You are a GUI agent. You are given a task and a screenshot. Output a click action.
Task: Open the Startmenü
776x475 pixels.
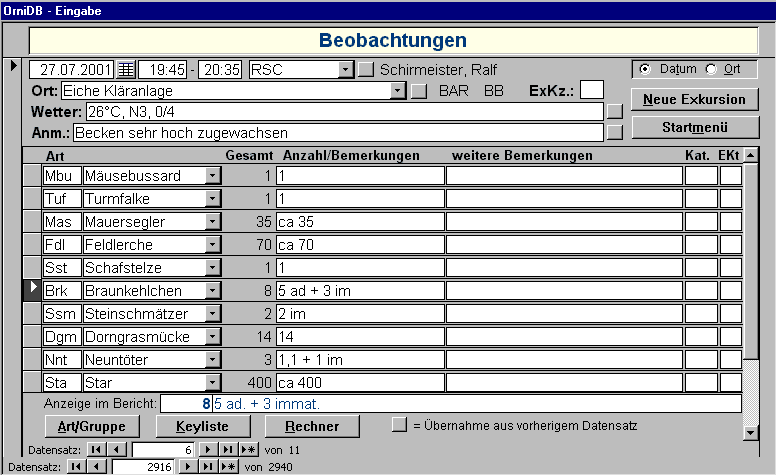click(x=694, y=127)
